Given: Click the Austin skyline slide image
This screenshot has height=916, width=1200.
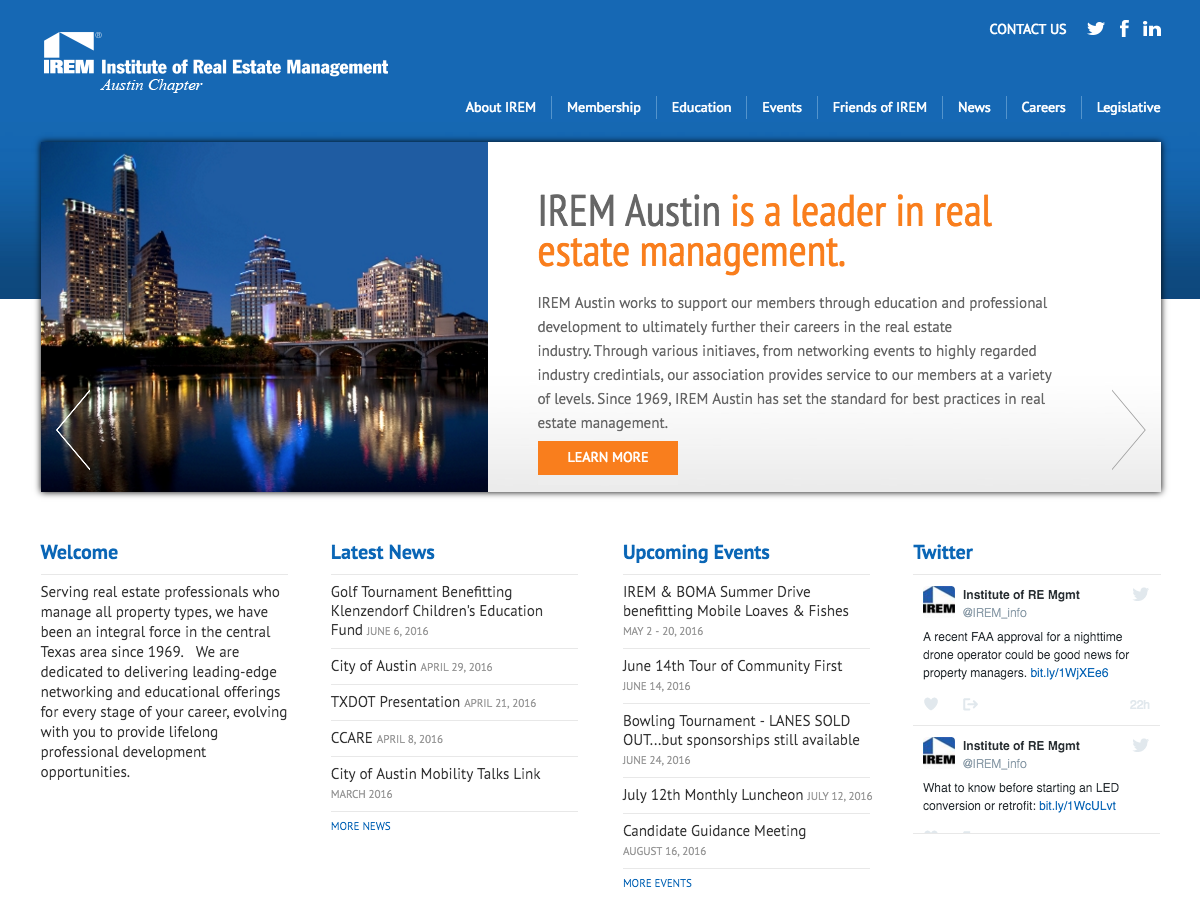Looking at the screenshot, I should 264,317.
